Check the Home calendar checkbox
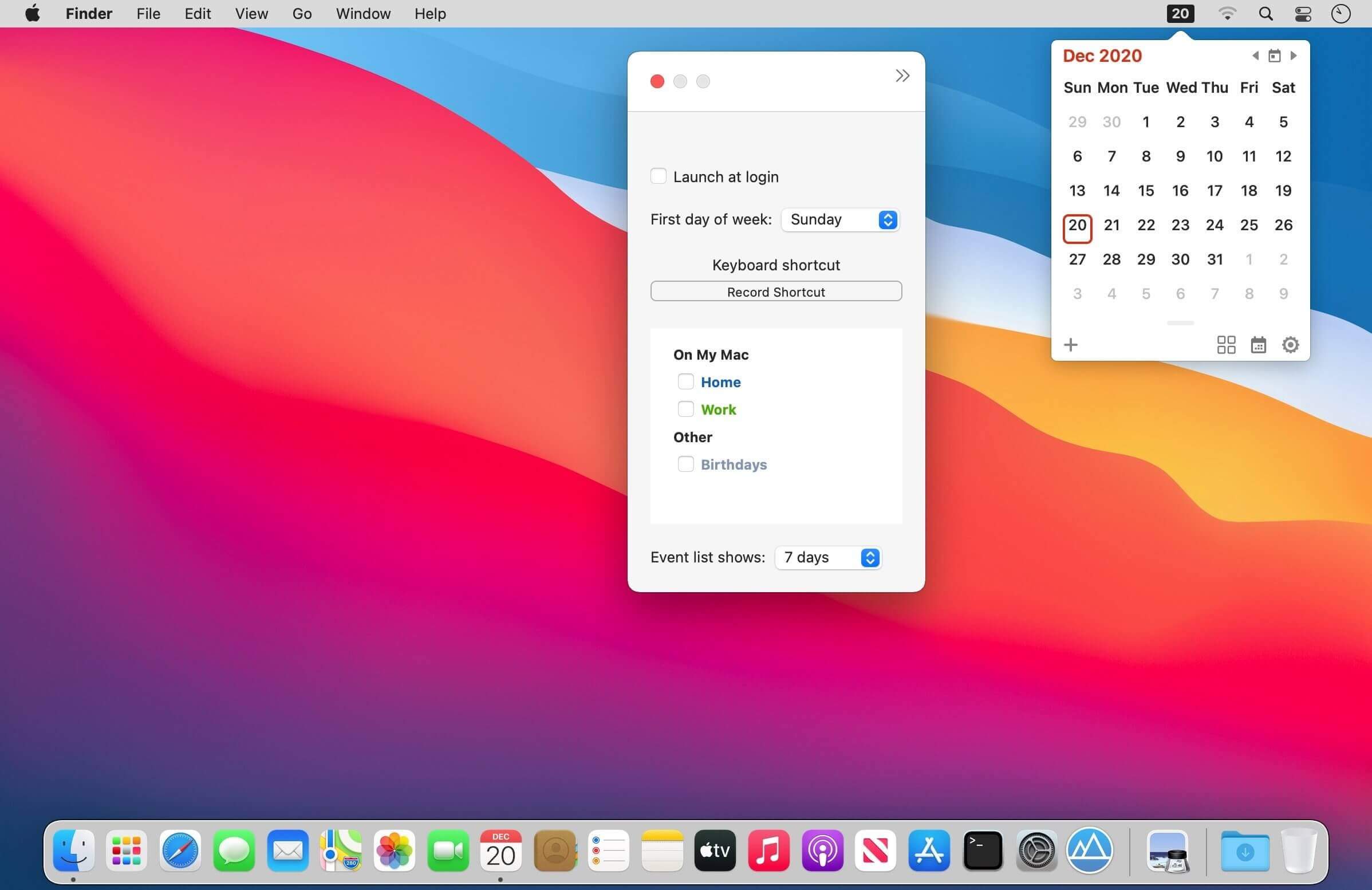 [685, 381]
